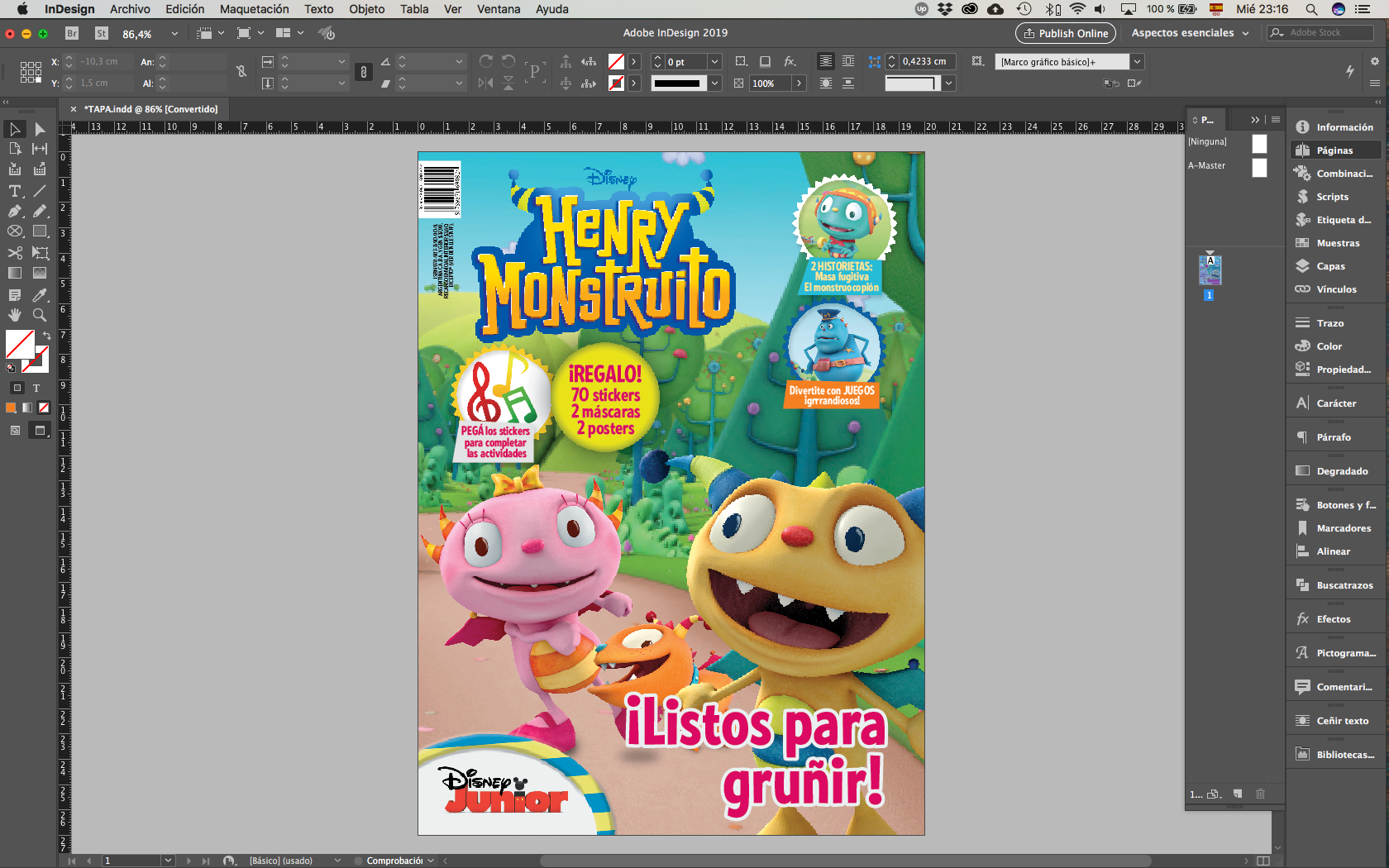
Task: Switch to TAPA.indd document tab
Action: pos(150,109)
